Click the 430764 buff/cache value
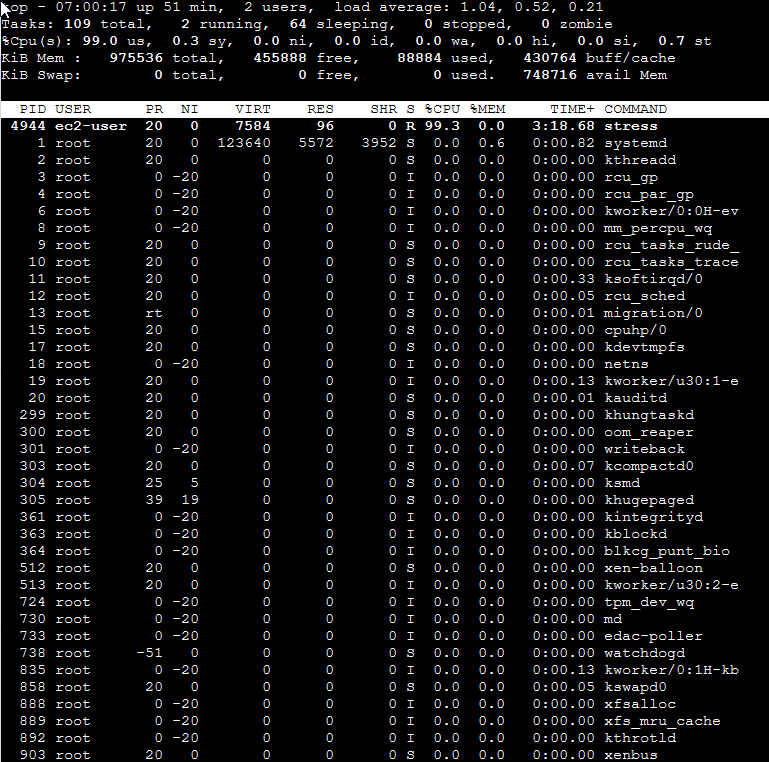The height and width of the screenshot is (762, 769). pos(550,58)
